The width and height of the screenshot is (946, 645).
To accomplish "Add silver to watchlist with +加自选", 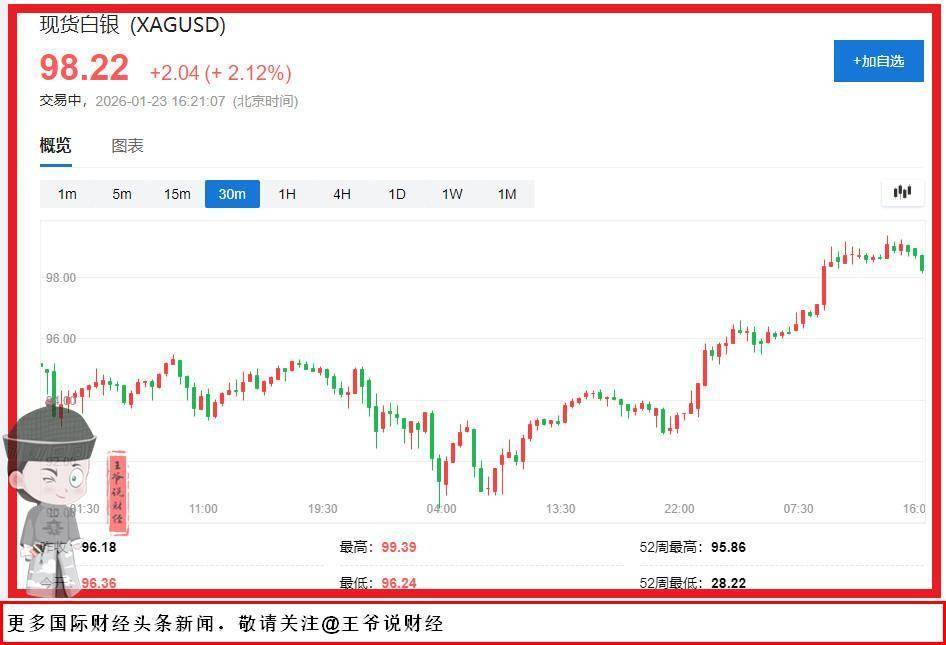I will coord(878,61).
